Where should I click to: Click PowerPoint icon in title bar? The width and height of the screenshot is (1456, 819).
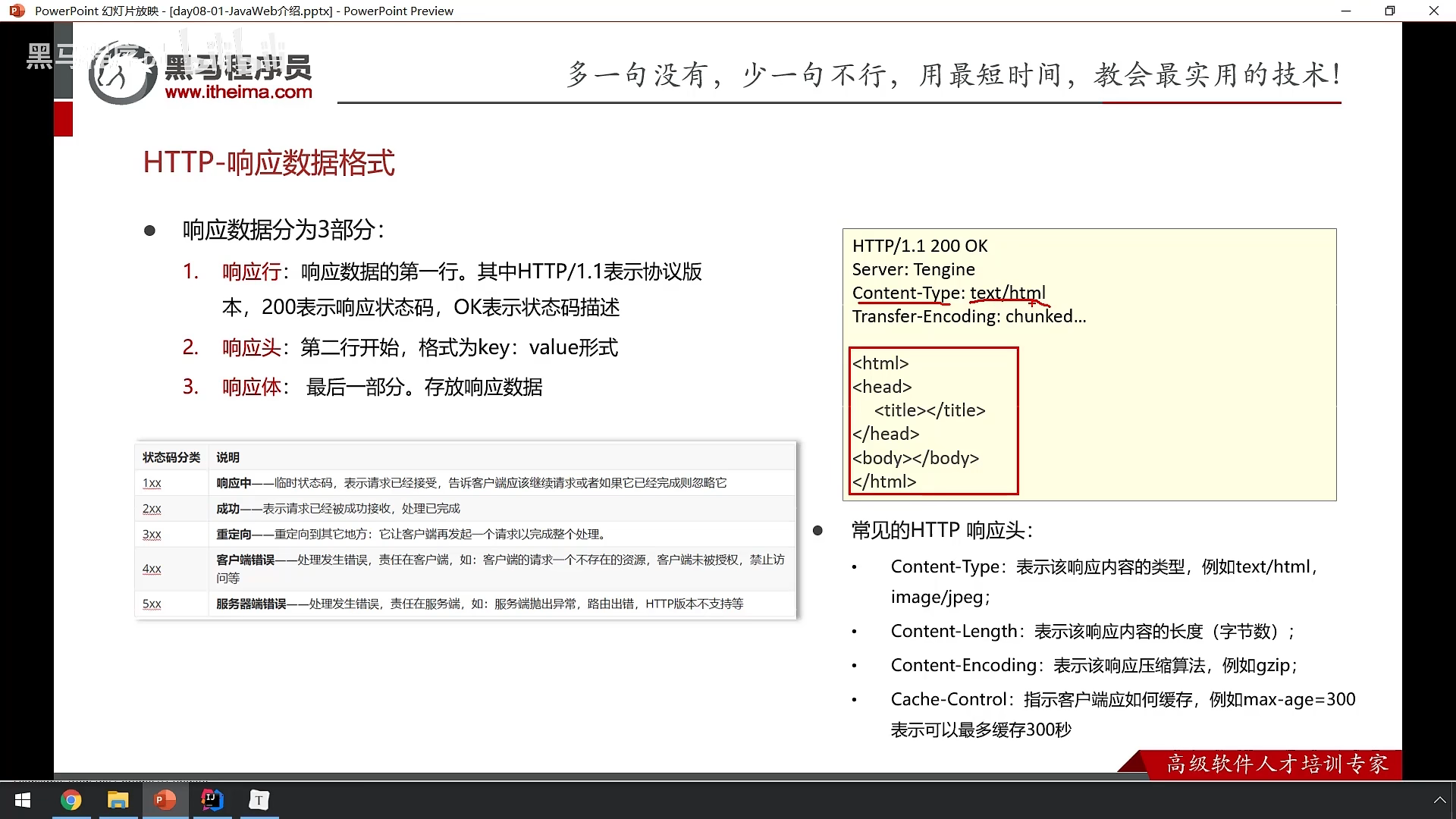click(x=17, y=11)
